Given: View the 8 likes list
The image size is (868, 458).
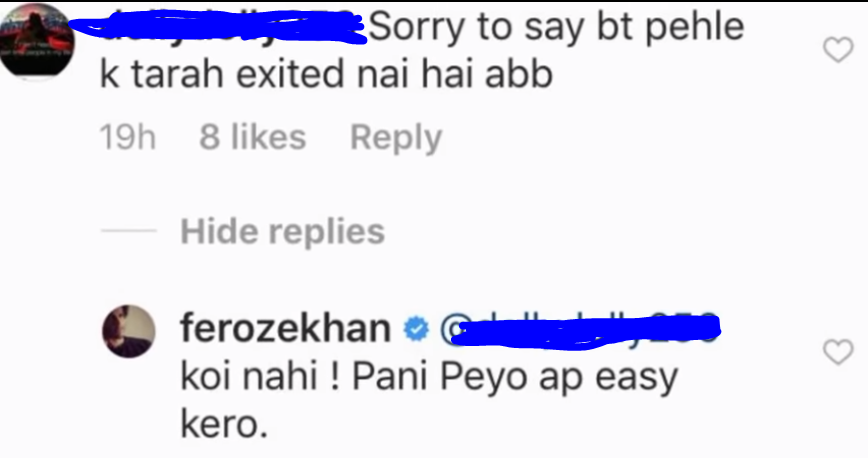Looking at the screenshot, I should tap(252, 137).
